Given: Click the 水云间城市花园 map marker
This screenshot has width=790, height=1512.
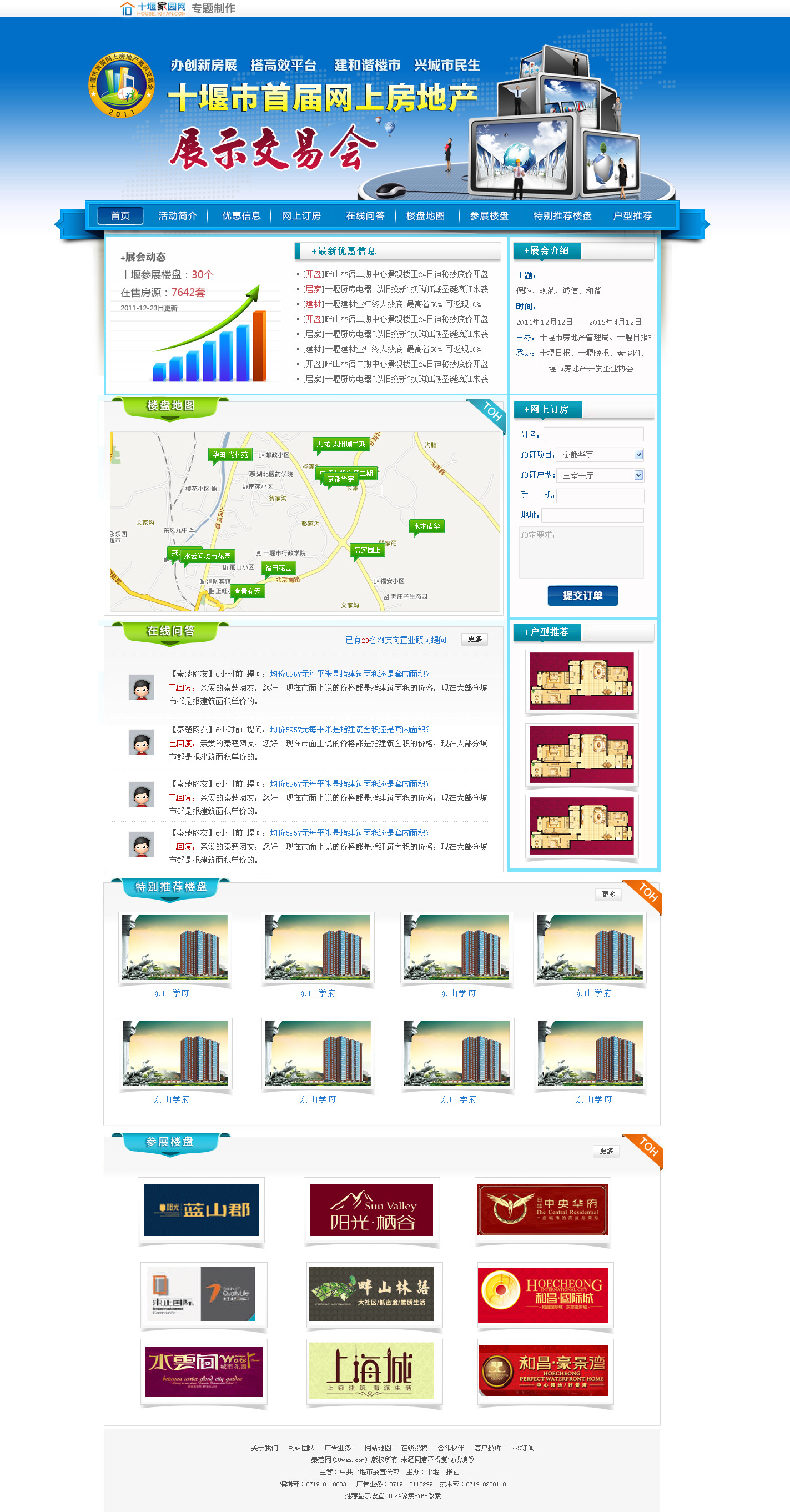Looking at the screenshot, I should pyautogui.click(x=207, y=556).
